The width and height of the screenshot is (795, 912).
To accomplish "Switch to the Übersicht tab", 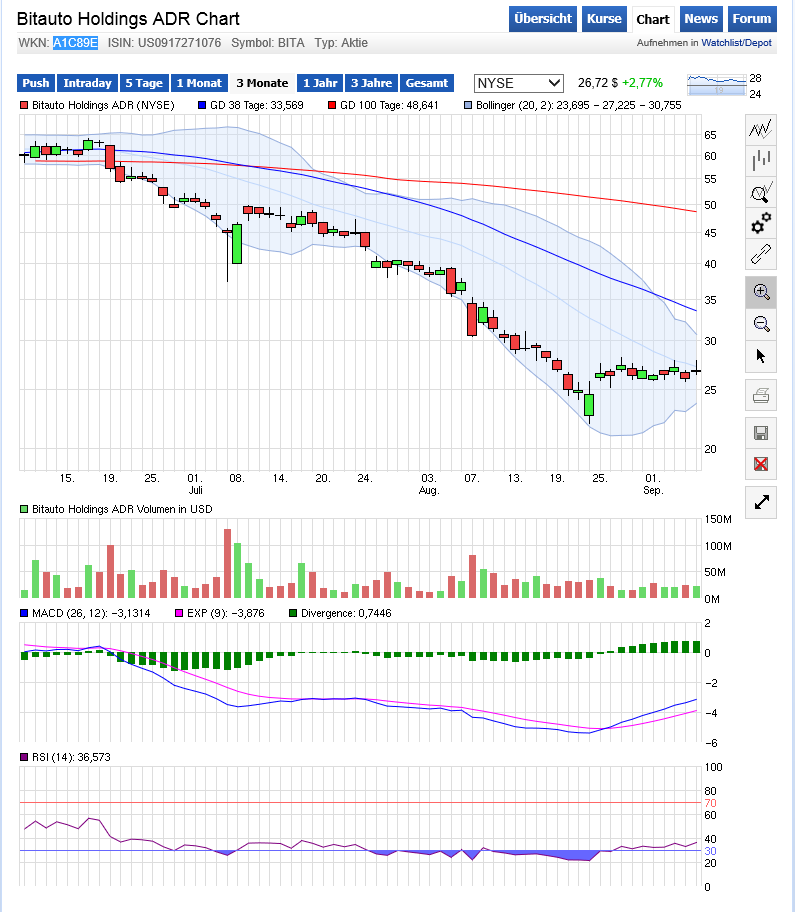I will click(x=543, y=19).
